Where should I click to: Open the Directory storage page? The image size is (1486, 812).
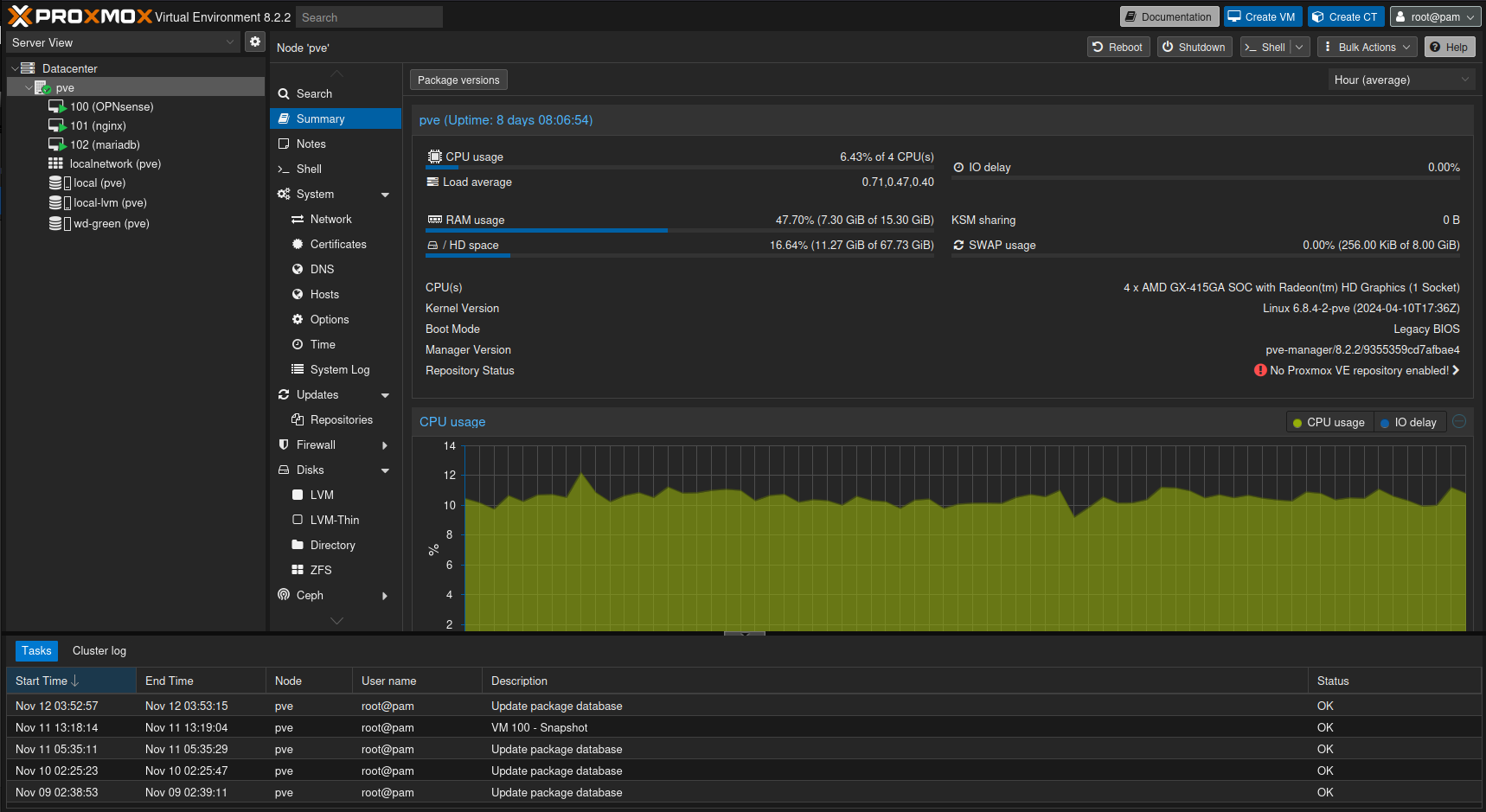click(x=336, y=545)
